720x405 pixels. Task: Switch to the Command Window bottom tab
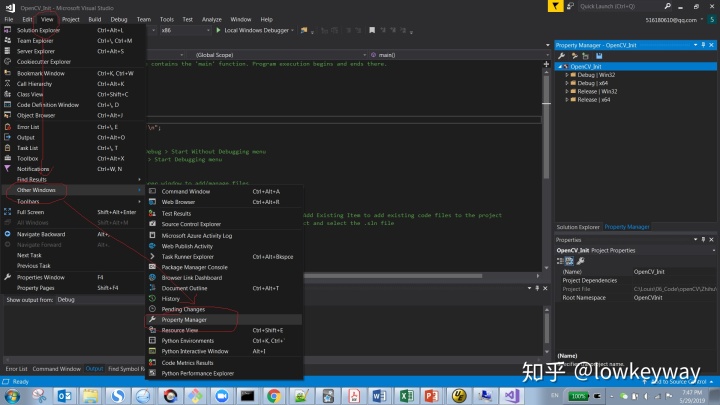pyautogui.click(x=56, y=369)
